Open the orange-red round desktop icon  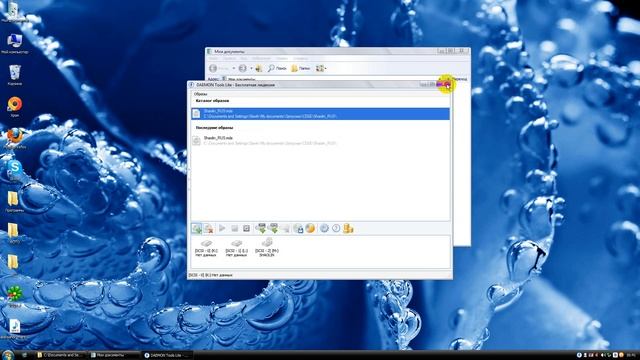point(15,107)
